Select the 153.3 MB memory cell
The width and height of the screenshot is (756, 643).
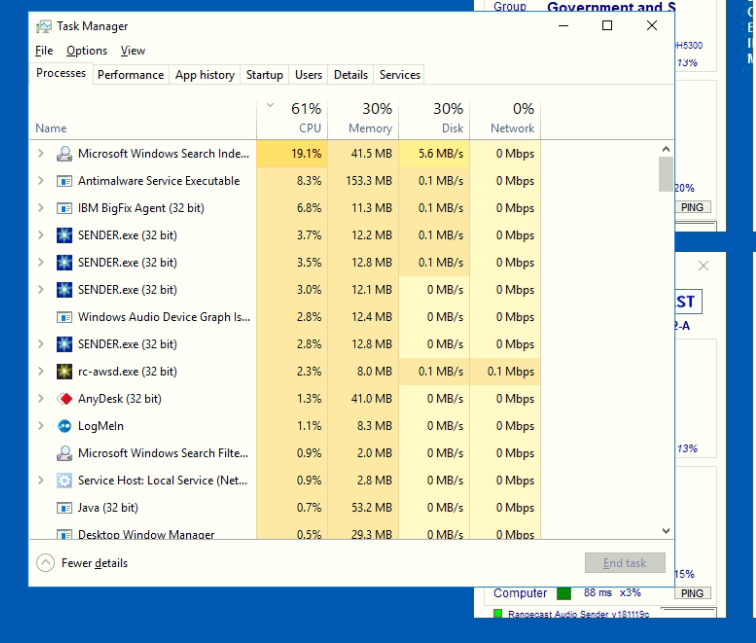click(x=363, y=181)
